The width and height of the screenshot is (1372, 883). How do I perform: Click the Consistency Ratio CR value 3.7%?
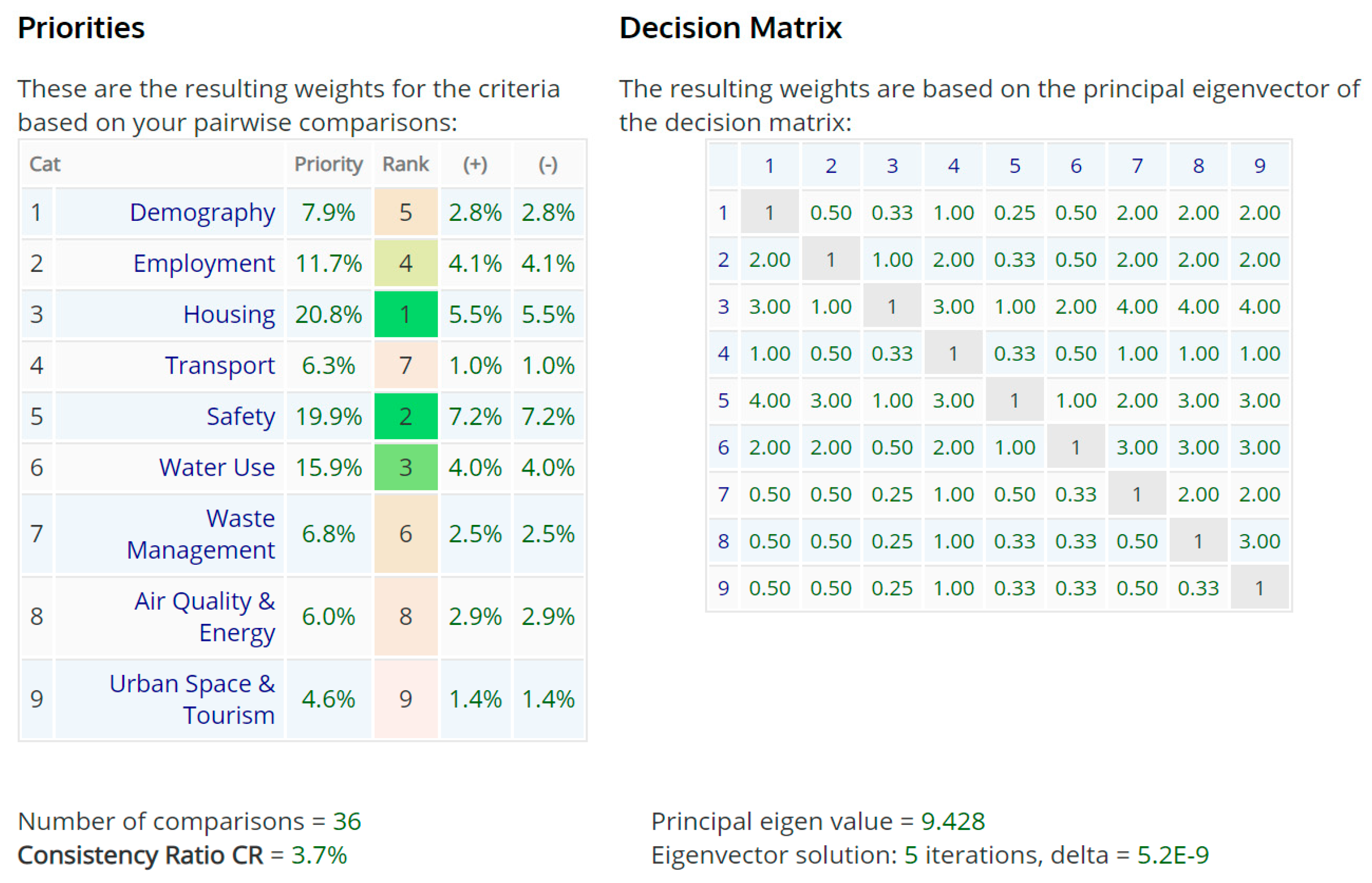tap(319, 855)
